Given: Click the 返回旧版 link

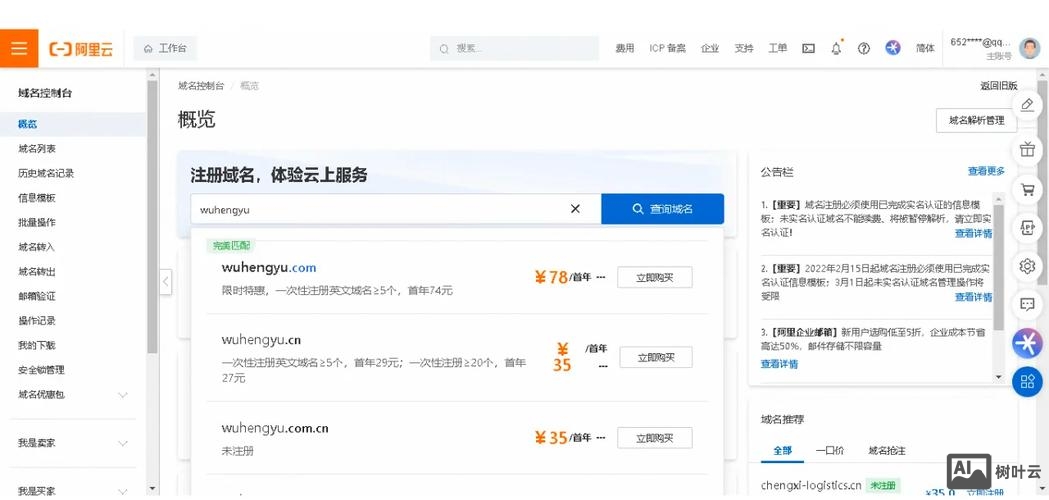Looking at the screenshot, I should pos(998,86).
